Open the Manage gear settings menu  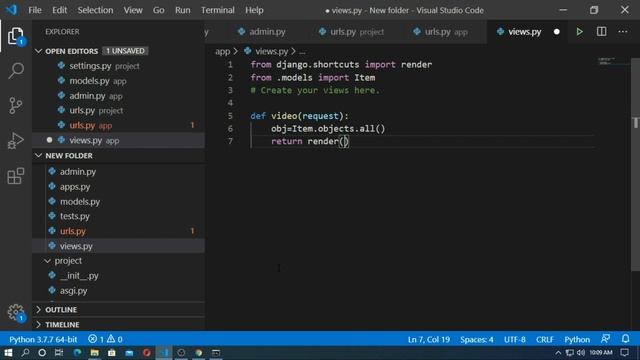click(16, 312)
